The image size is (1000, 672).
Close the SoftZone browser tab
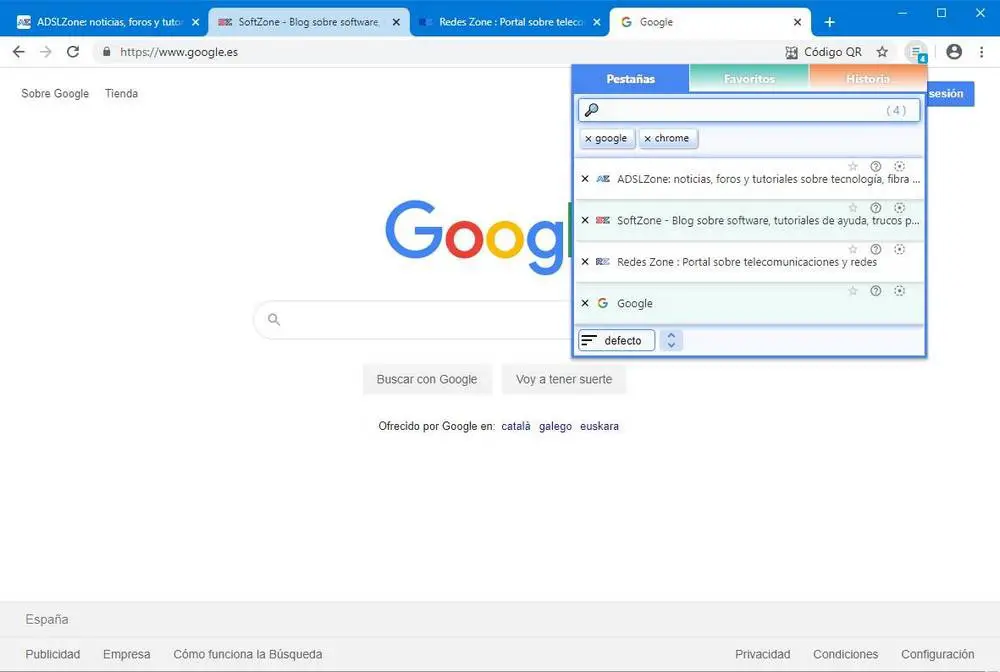396,22
